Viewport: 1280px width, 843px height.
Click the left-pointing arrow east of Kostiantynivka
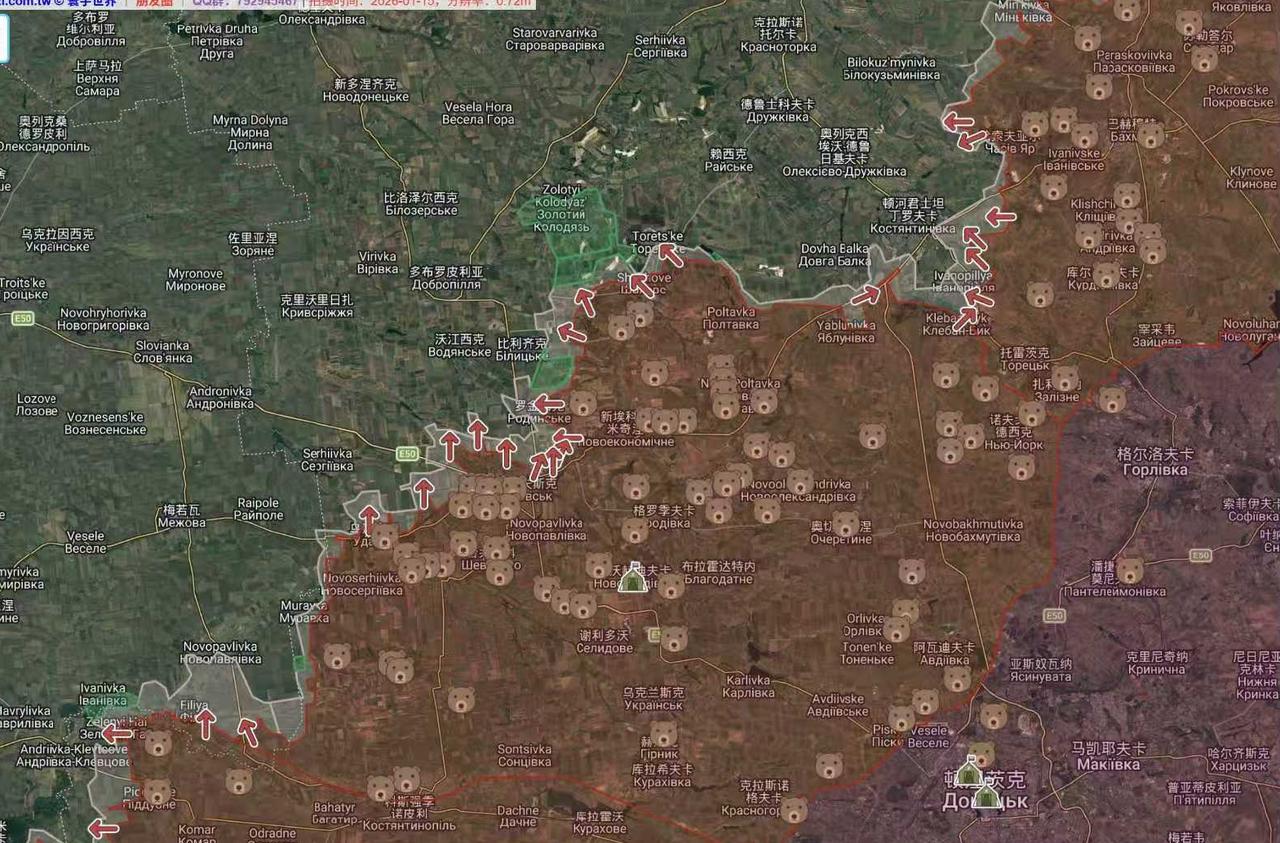1000,216
